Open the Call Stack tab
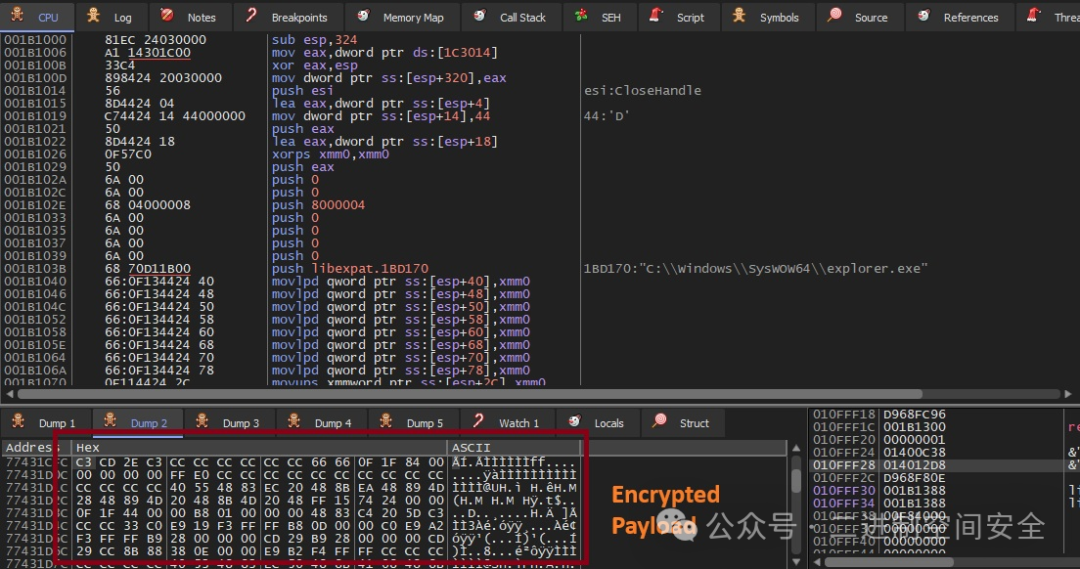1080x569 pixels. (510, 16)
